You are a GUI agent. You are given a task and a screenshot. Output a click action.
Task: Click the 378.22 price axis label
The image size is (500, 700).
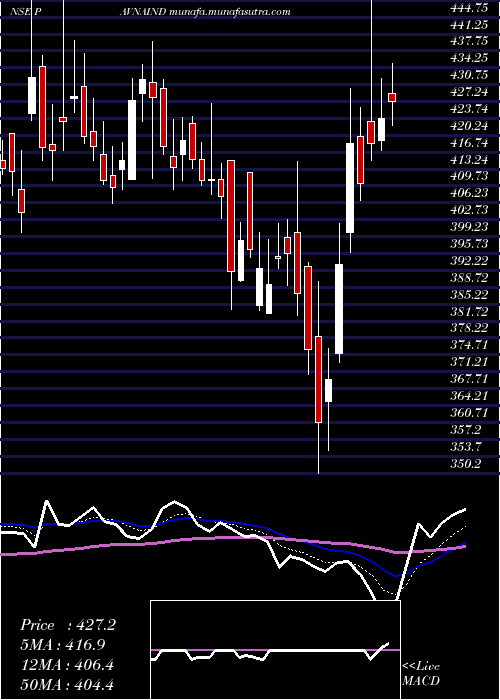pyautogui.click(x=470, y=329)
